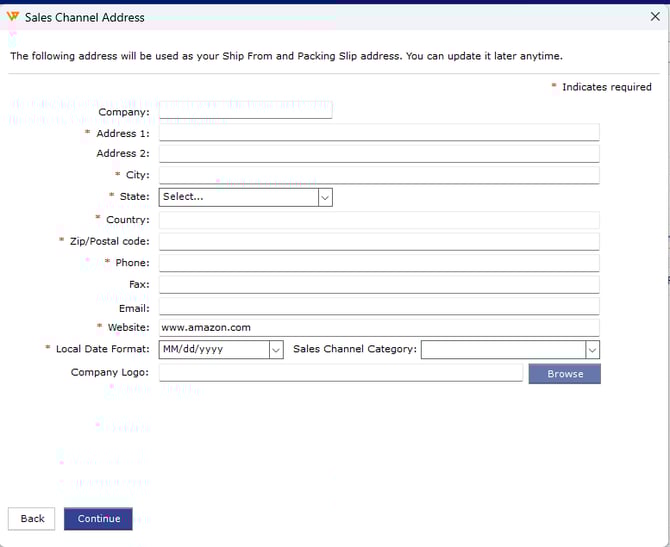Select the Fax input field
The image size is (670, 547).
coord(379,285)
